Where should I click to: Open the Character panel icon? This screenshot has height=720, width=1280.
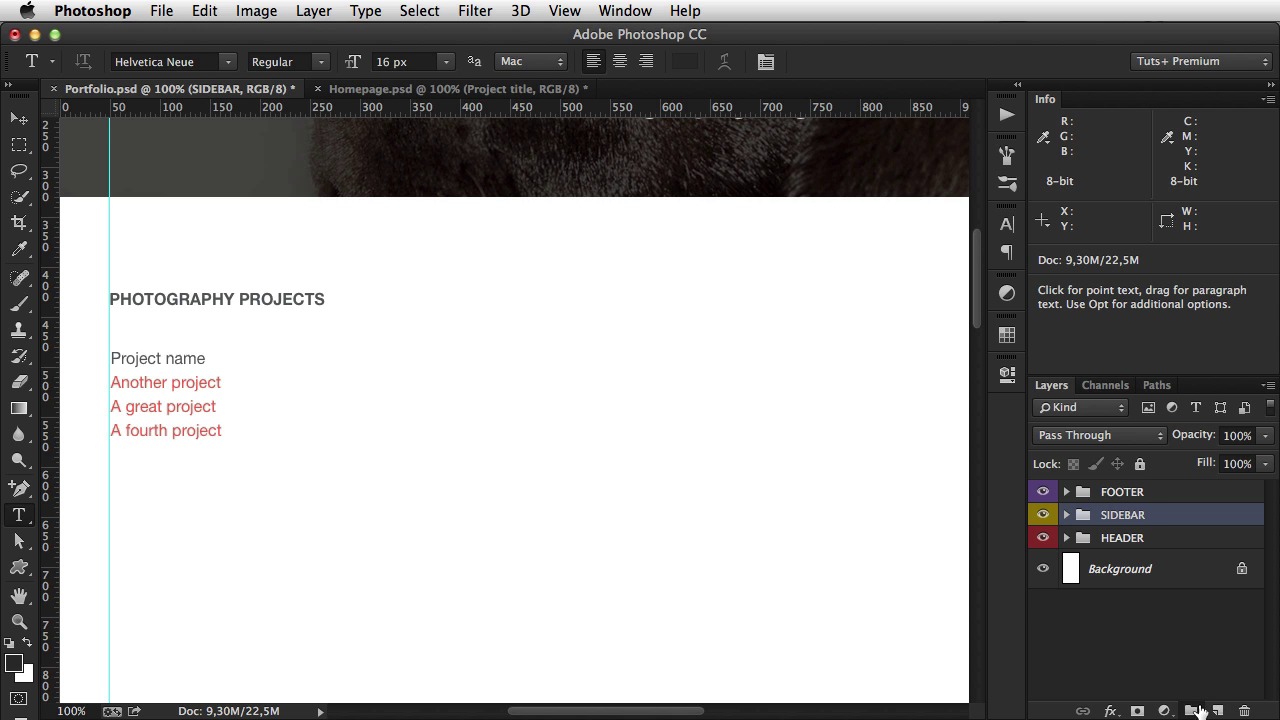point(1007,224)
